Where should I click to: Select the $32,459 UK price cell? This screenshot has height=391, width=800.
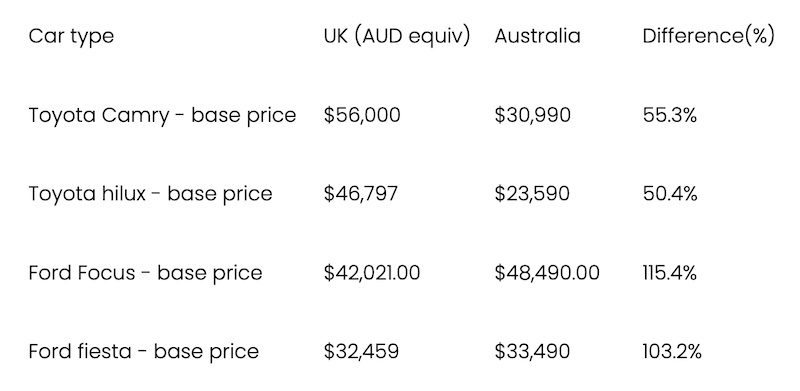(x=361, y=351)
